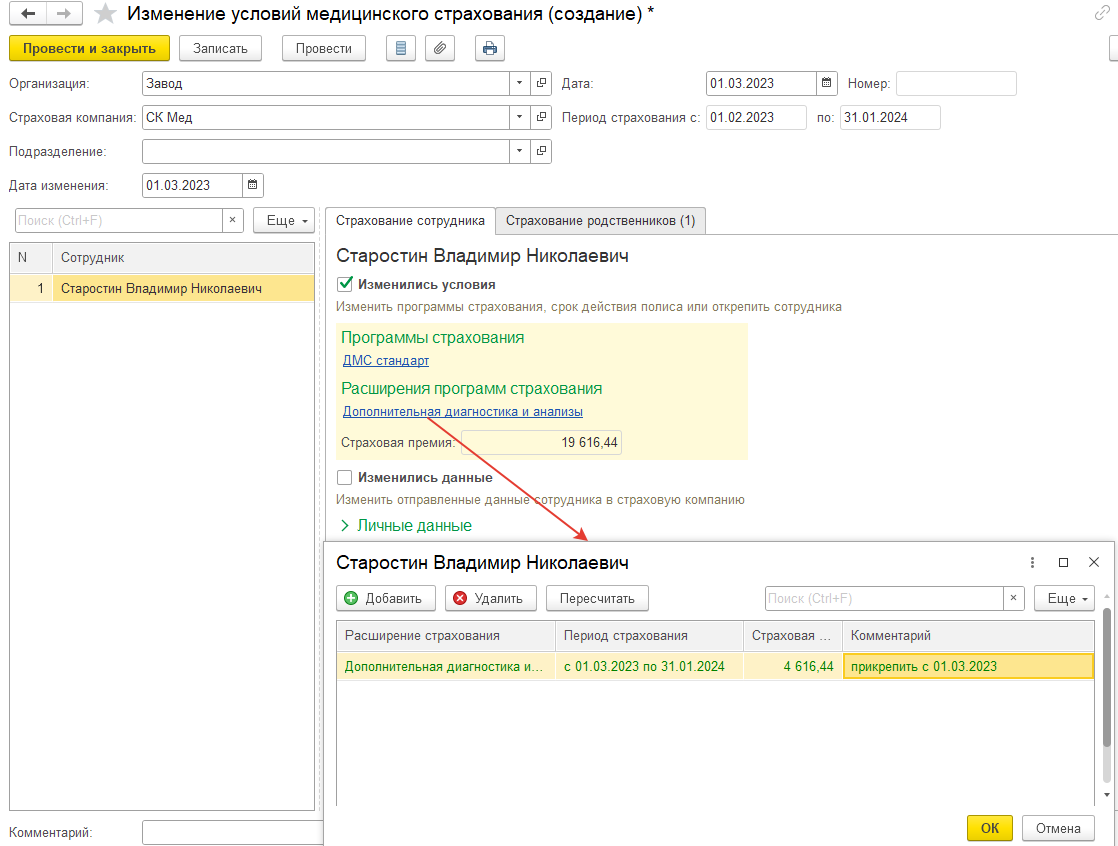Viewport: 1118px width, 846px height.
Task: Recalculate the premium with Пересчитать
Action: (x=598, y=599)
